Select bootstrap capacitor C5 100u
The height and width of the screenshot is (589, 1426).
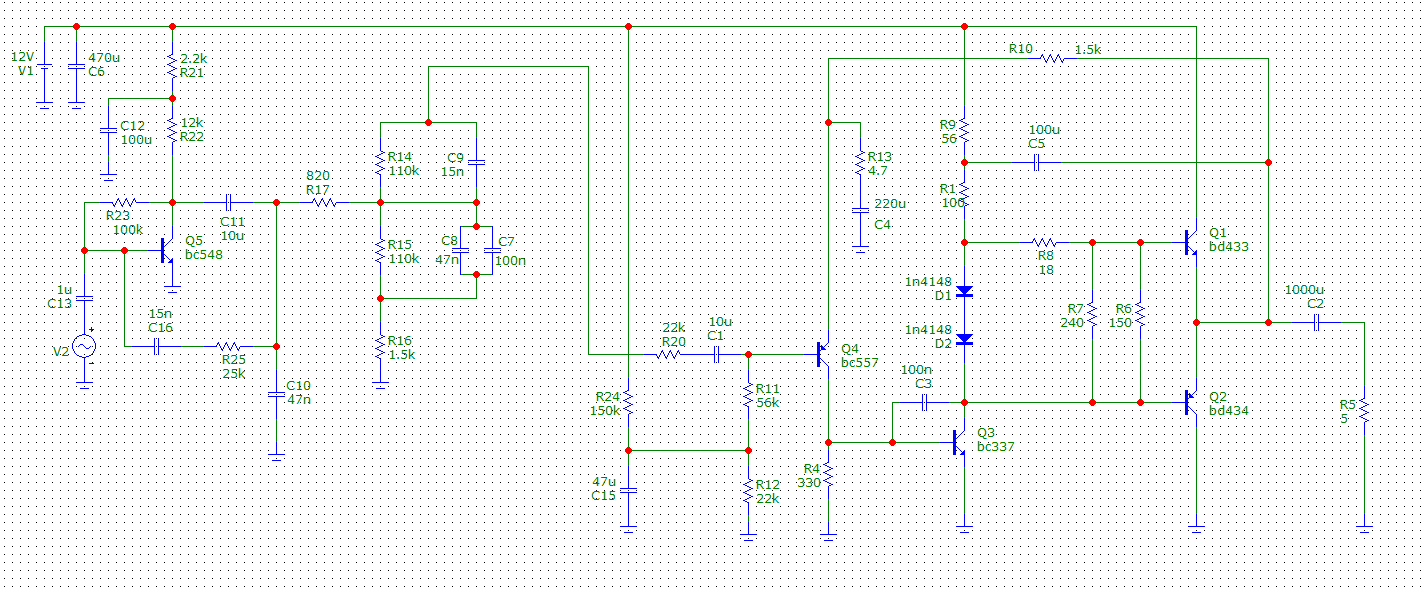[1036, 162]
